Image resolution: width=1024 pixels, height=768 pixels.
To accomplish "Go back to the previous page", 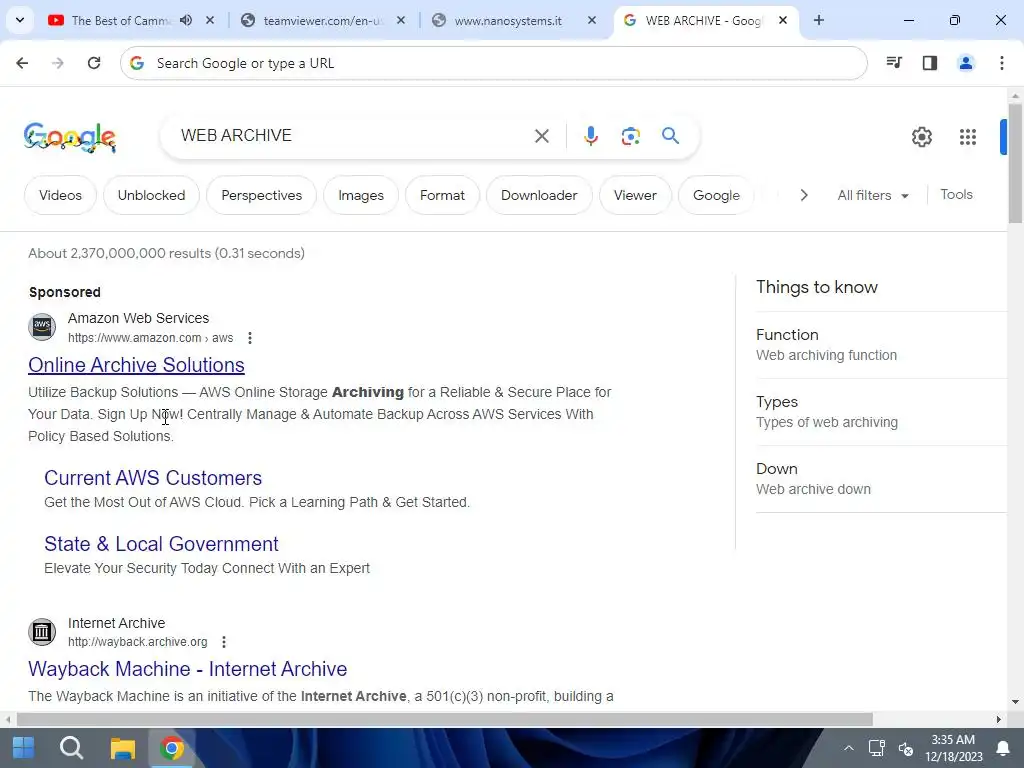I will (22, 63).
